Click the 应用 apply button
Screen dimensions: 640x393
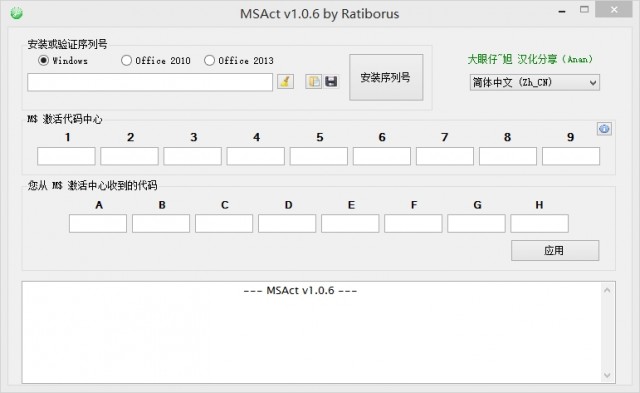[555, 250]
